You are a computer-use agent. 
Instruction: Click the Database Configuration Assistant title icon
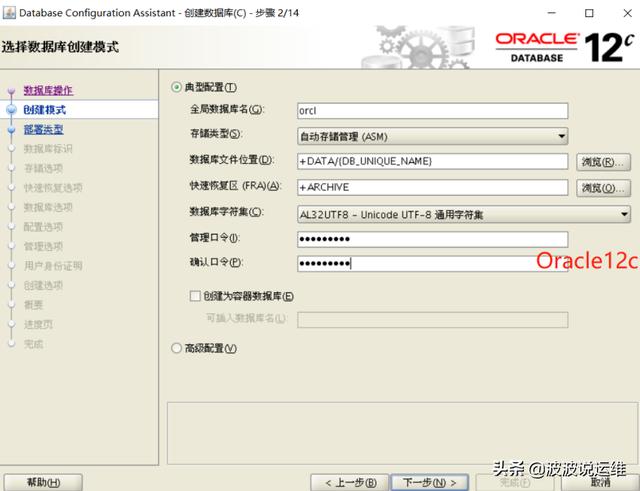[x=9, y=13]
